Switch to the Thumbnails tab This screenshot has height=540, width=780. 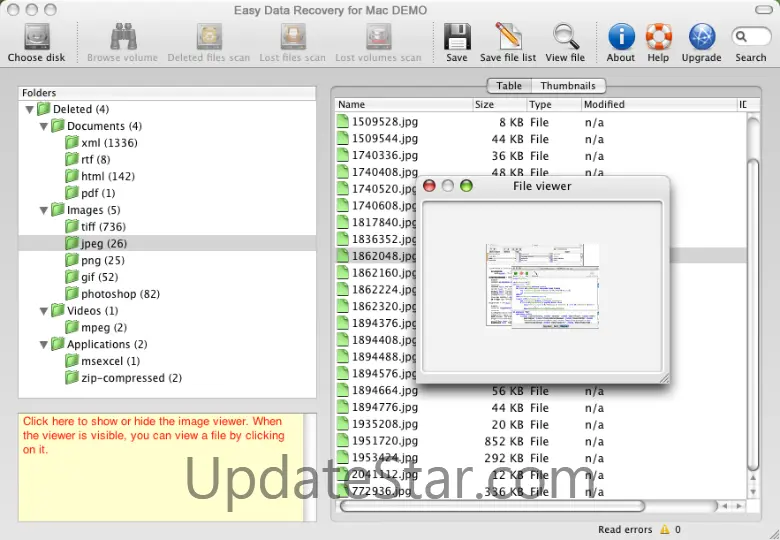pos(568,86)
